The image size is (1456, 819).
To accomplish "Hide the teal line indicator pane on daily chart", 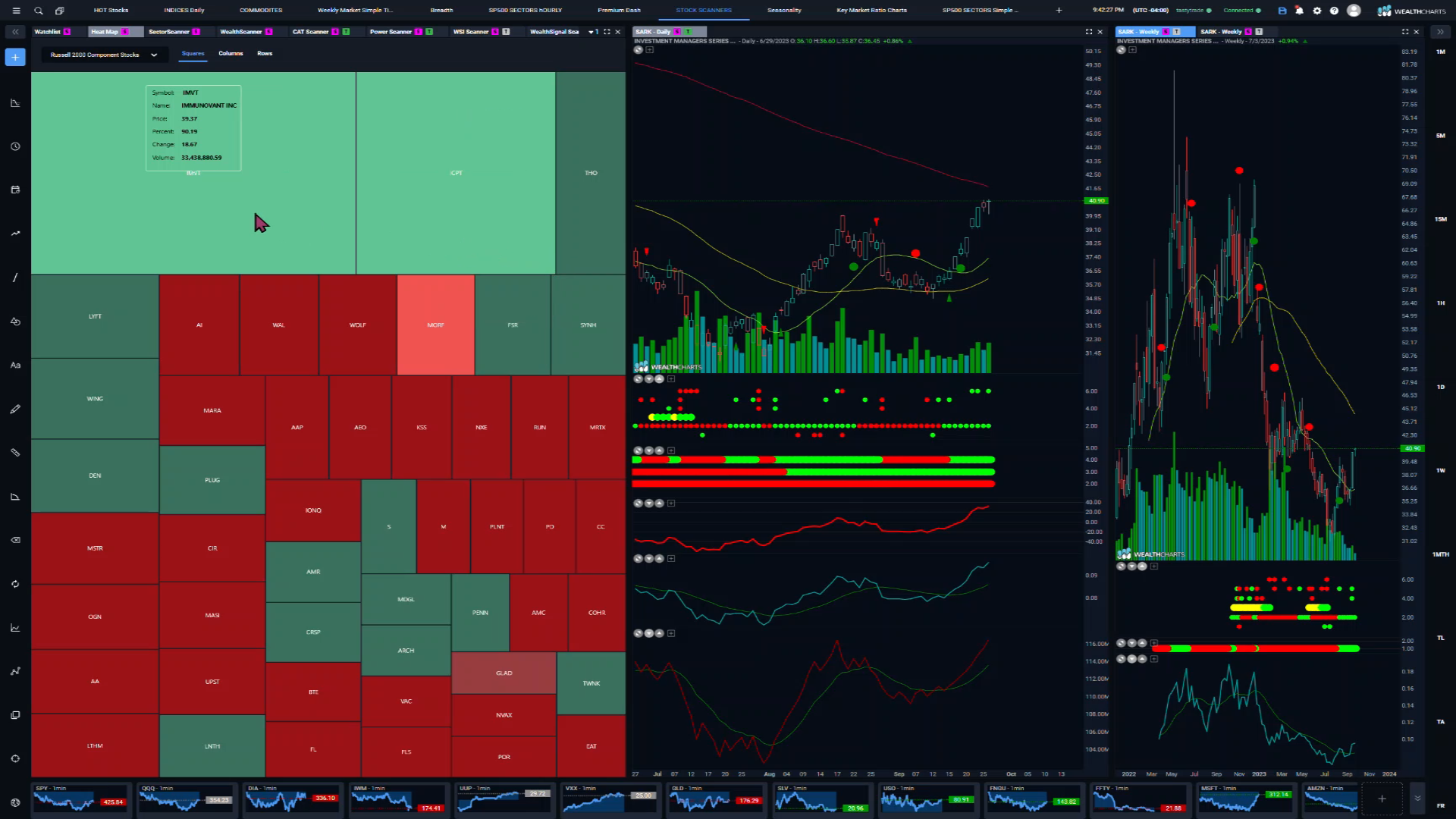I will [x=638, y=559].
